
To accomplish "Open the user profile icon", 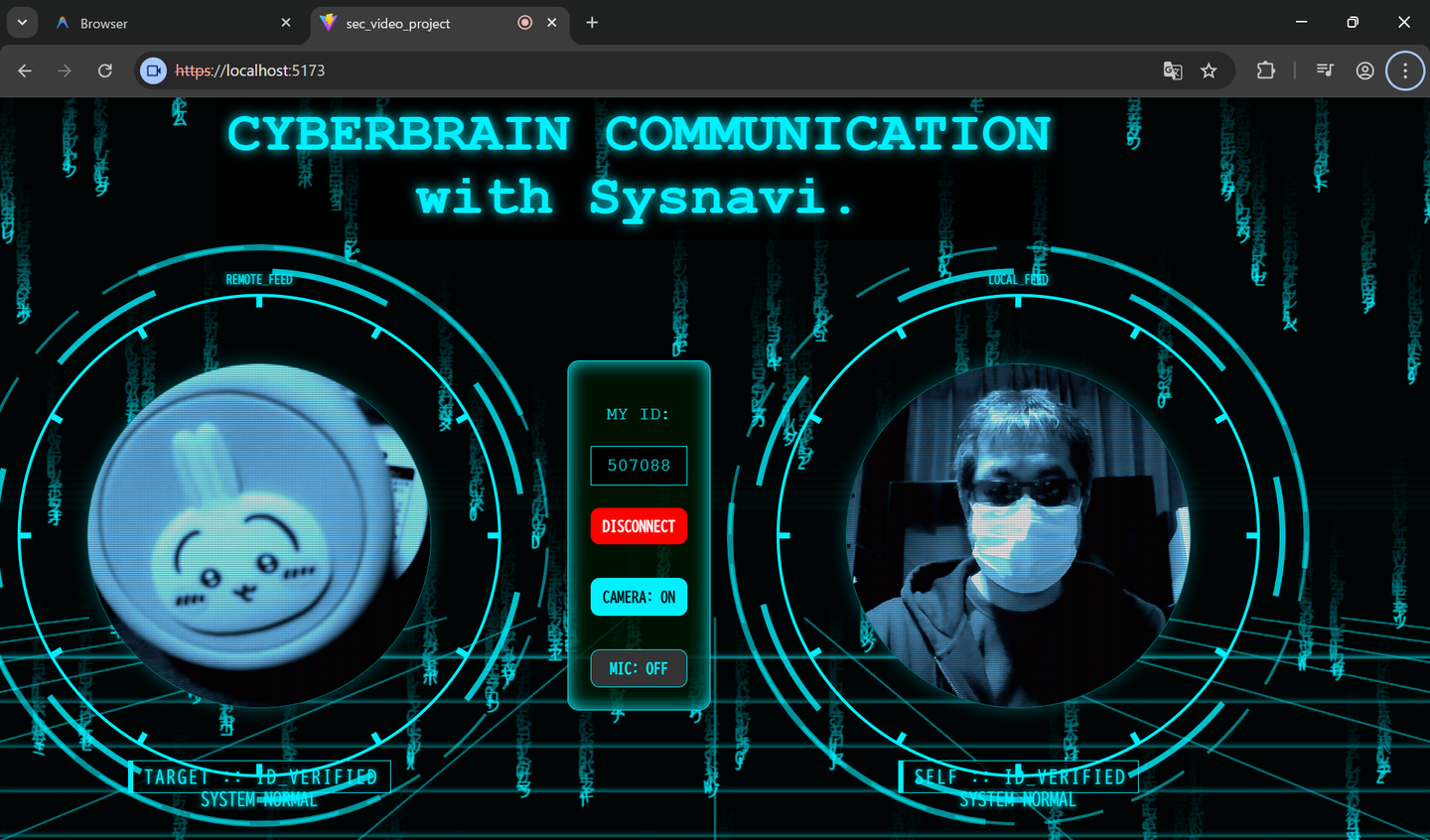I will point(1365,70).
